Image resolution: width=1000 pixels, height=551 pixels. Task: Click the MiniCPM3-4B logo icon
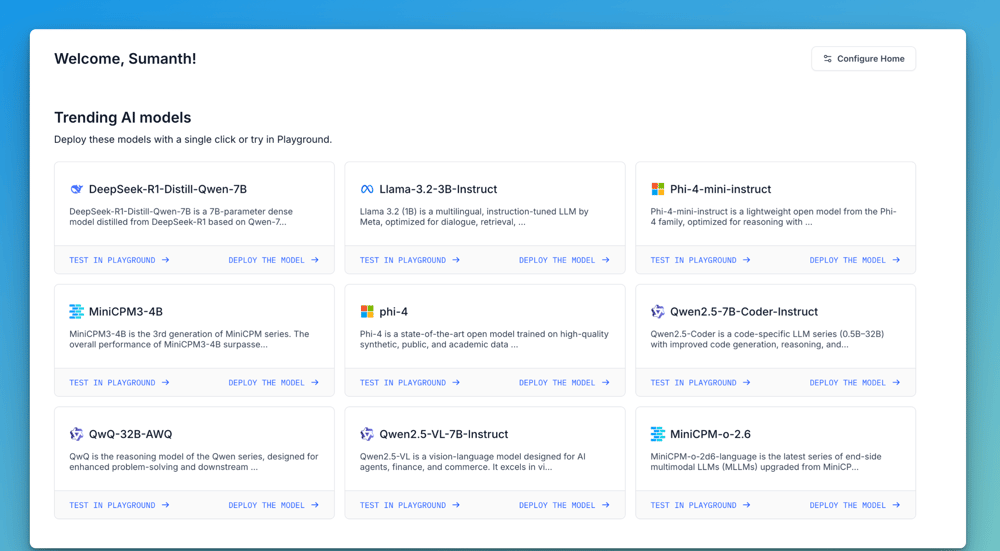point(77,312)
